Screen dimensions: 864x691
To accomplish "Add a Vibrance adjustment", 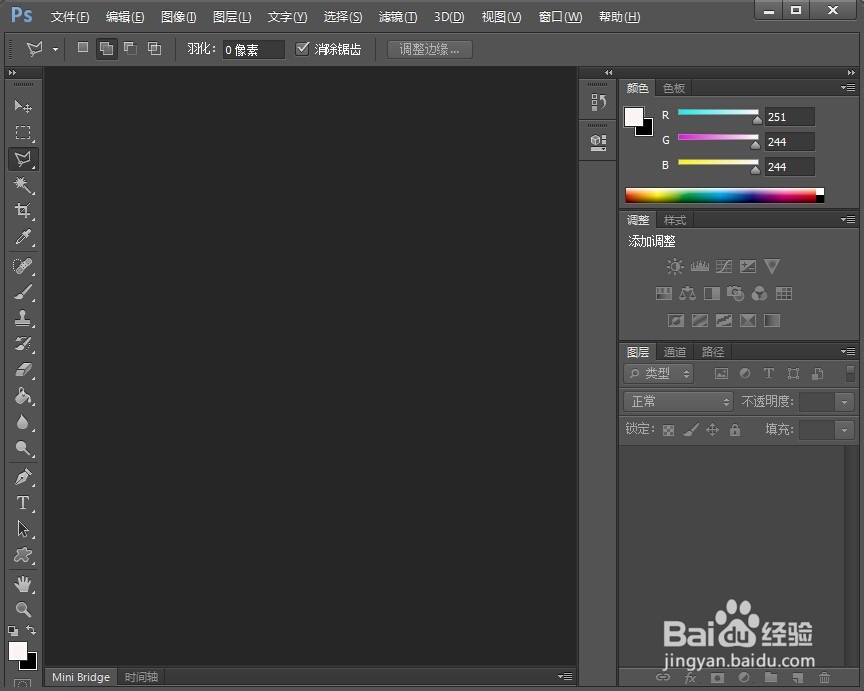I will [771, 267].
